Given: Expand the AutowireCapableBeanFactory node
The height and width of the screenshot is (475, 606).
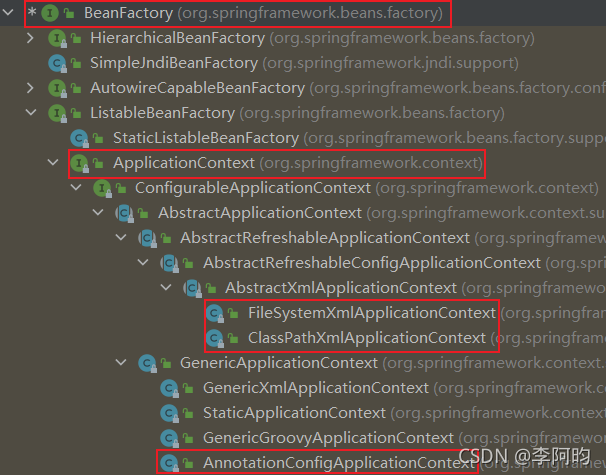Looking at the screenshot, I should [30, 88].
